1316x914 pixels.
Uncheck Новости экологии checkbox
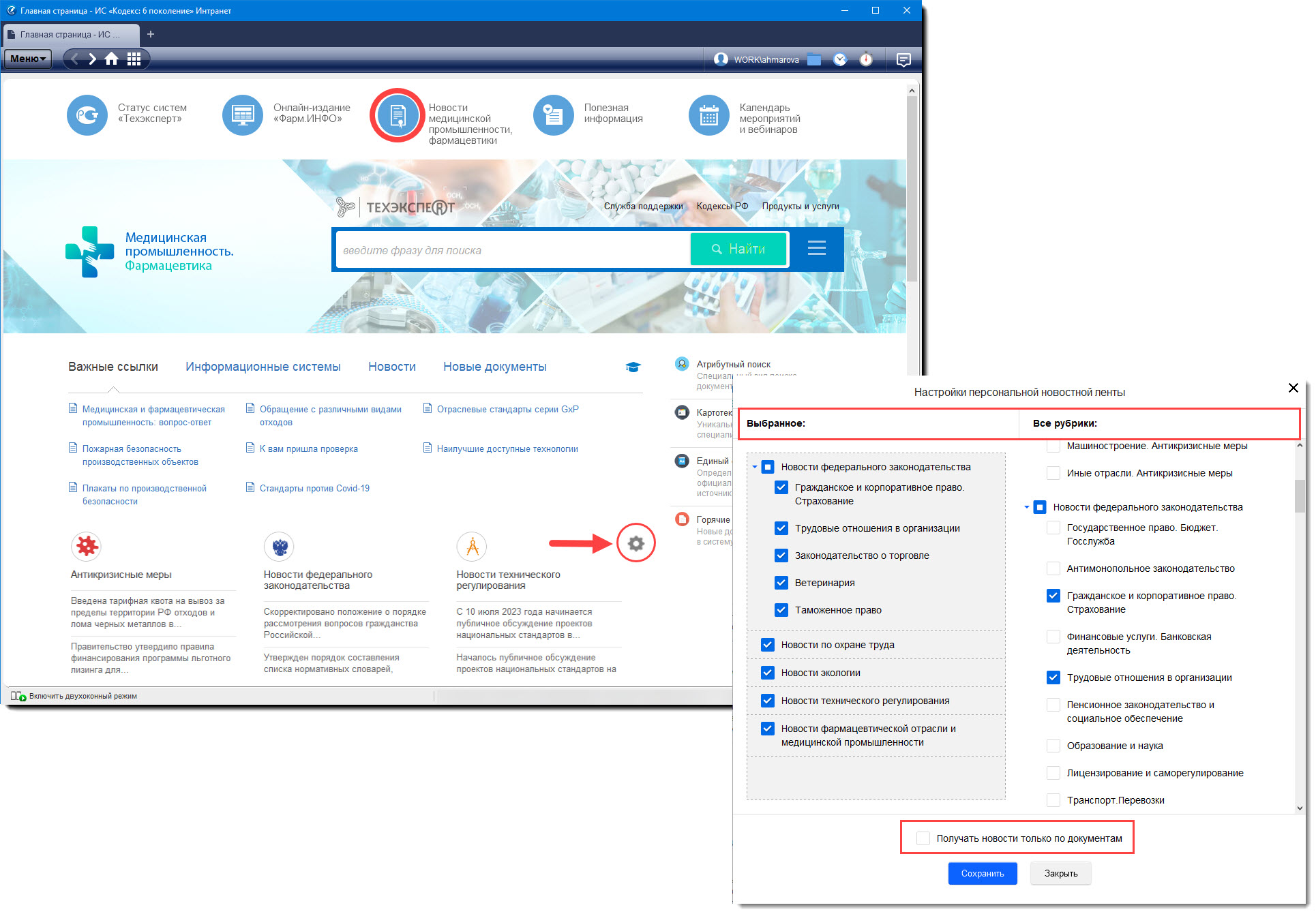(x=768, y=673)
